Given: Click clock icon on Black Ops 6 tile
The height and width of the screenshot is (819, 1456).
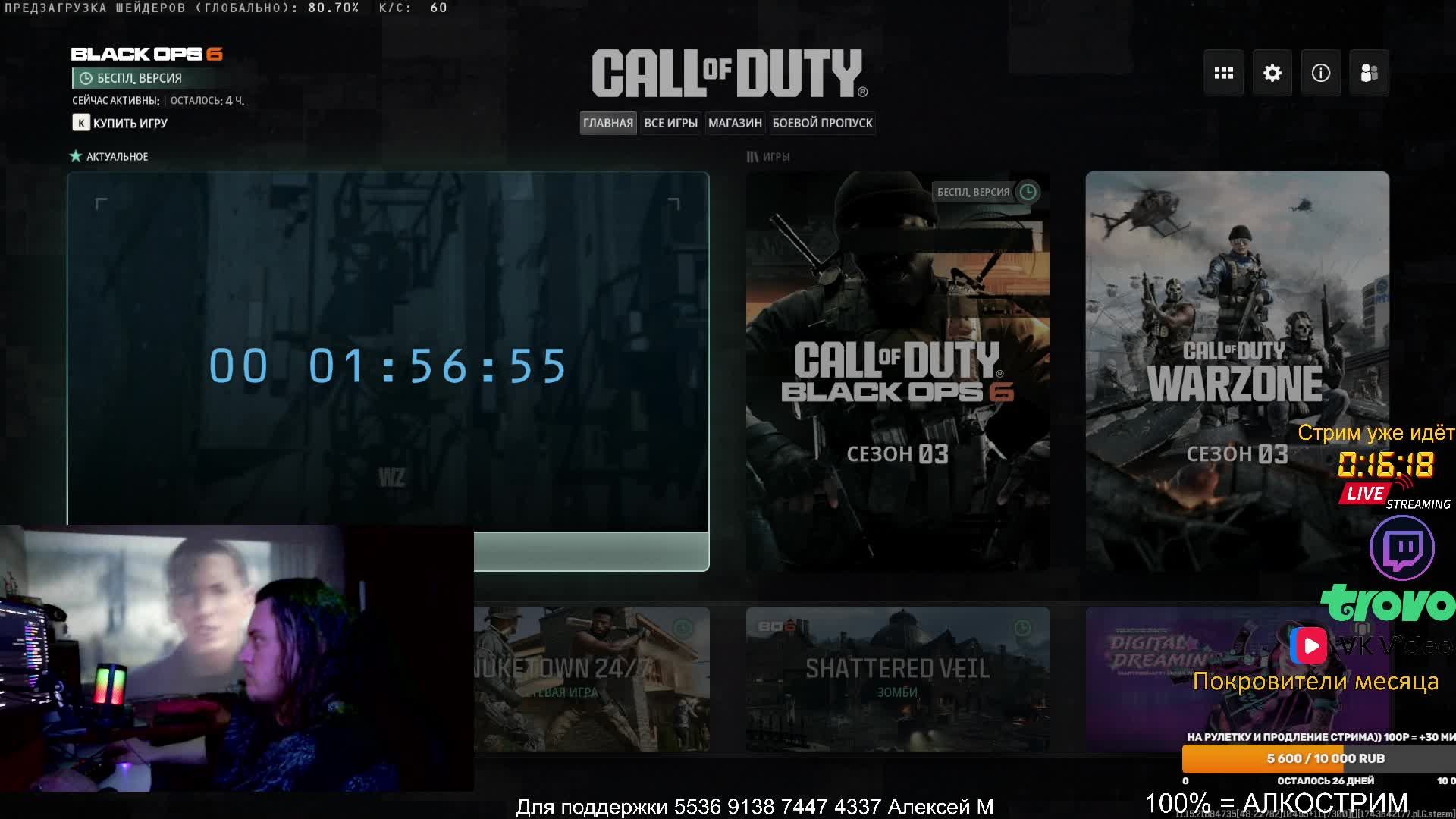Looking at the screenshot, I should click(x=1028, y=192).
